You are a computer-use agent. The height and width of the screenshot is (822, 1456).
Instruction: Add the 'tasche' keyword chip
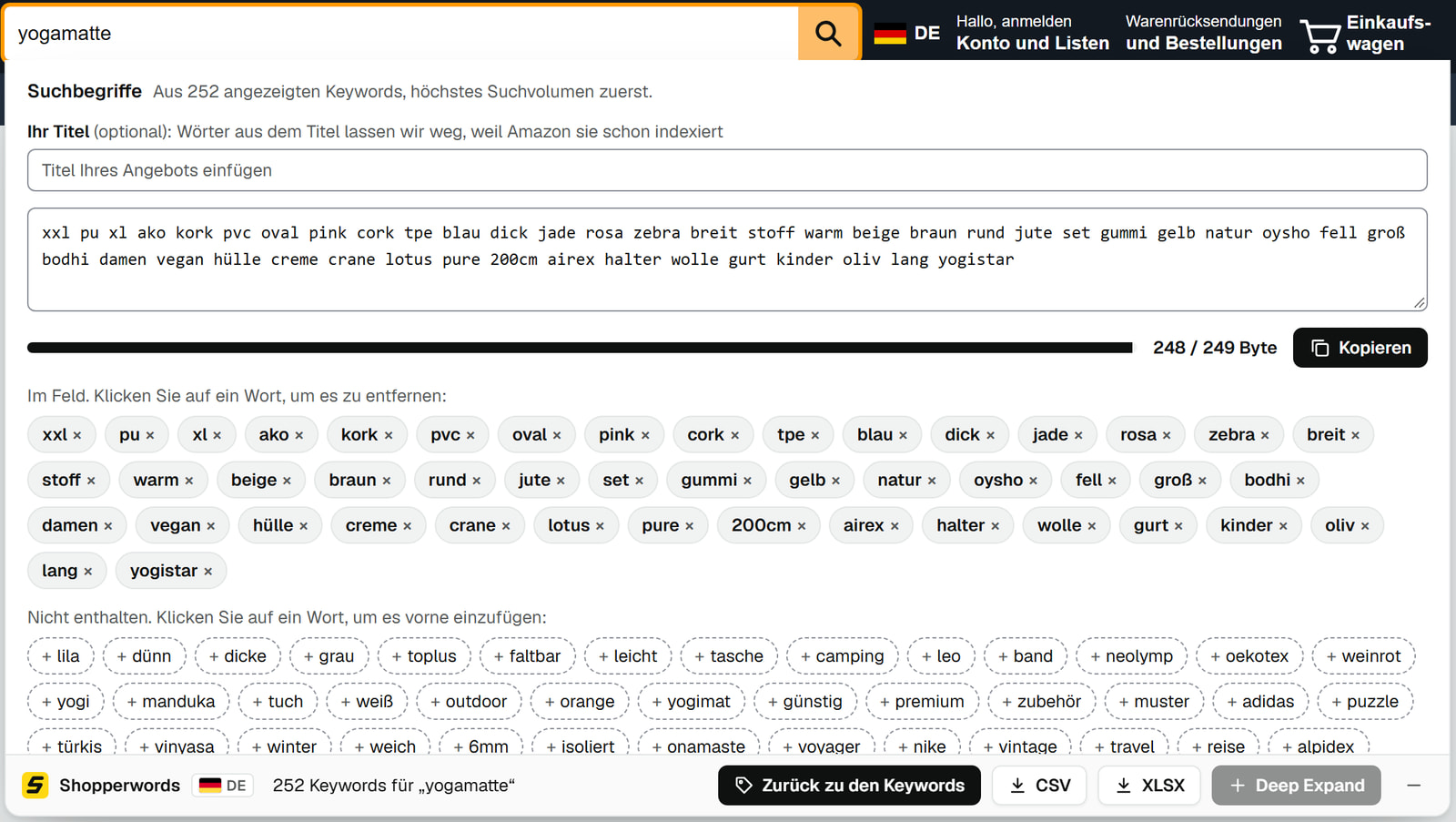point(729,656)
